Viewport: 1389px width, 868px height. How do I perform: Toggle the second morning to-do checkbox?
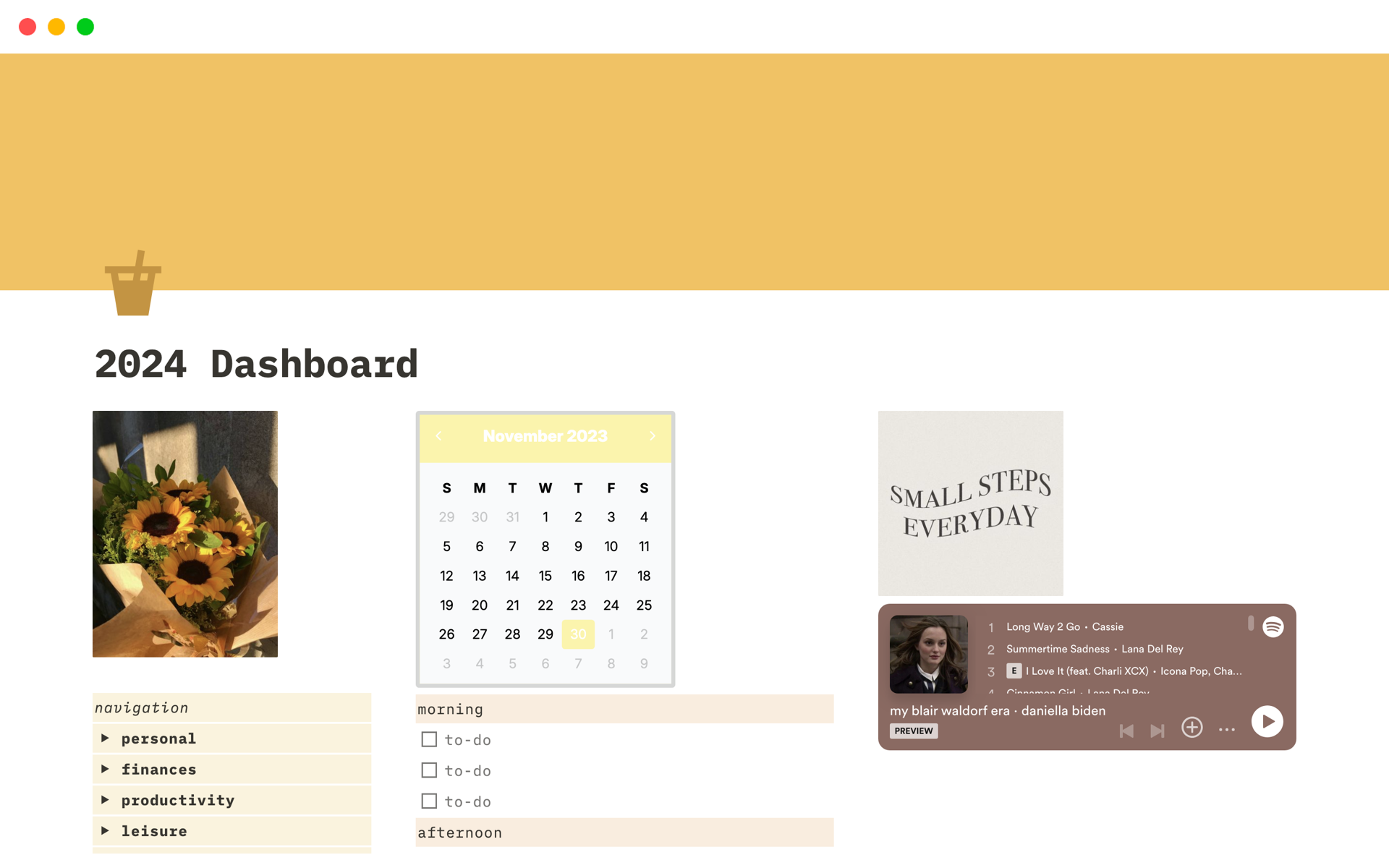click(430, 770)
